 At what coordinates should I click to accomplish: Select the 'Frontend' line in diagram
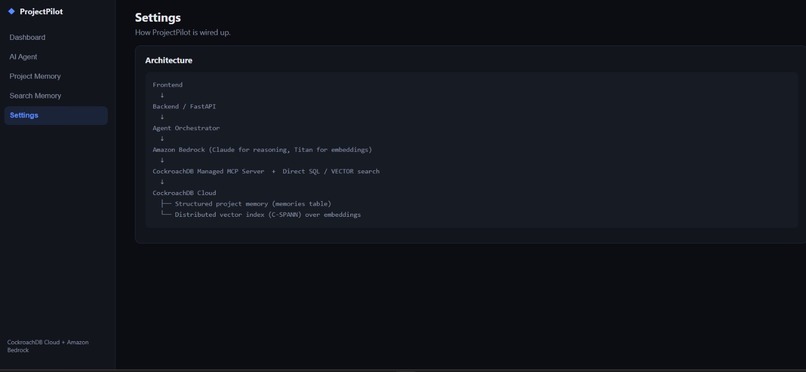coord(168,85)
